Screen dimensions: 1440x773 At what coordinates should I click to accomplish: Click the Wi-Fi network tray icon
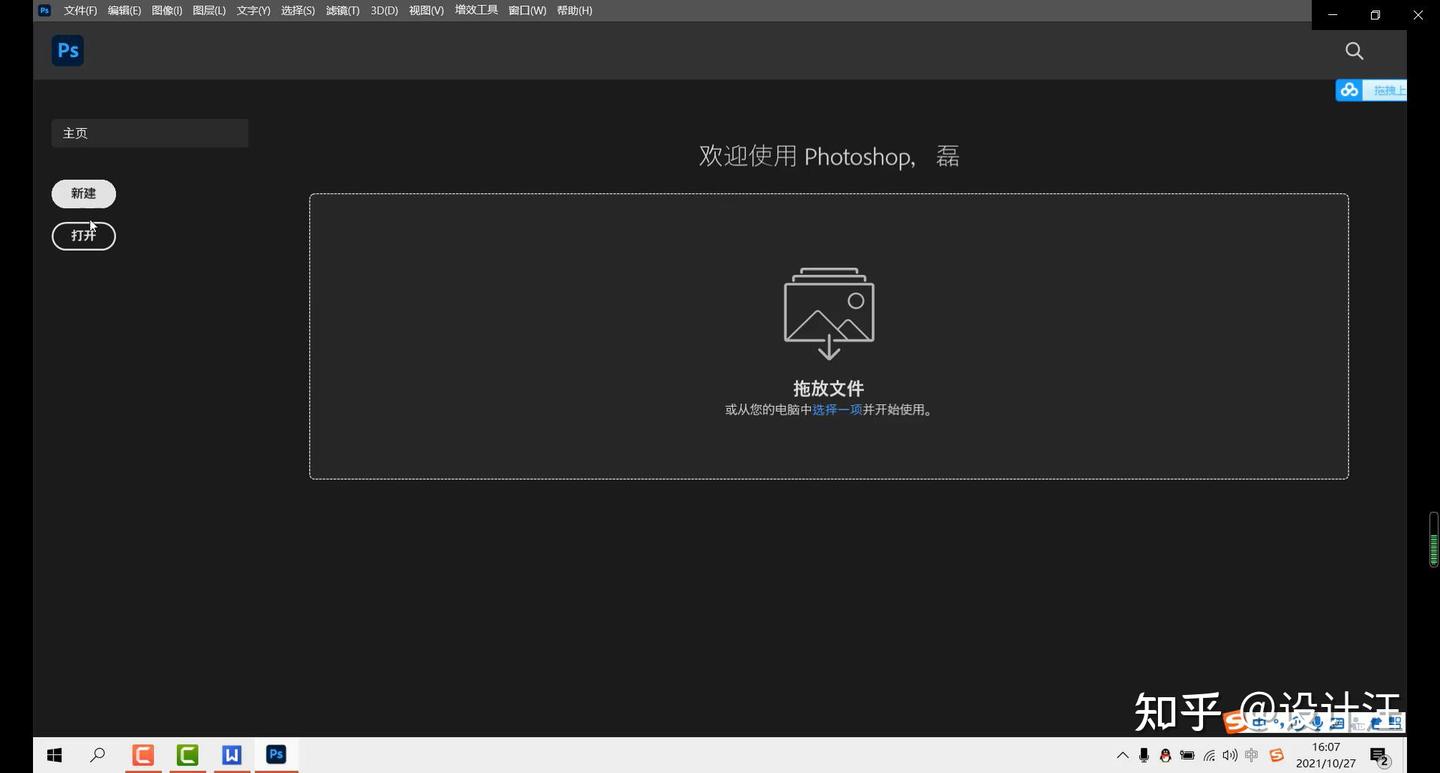(x=1209, y=756)
